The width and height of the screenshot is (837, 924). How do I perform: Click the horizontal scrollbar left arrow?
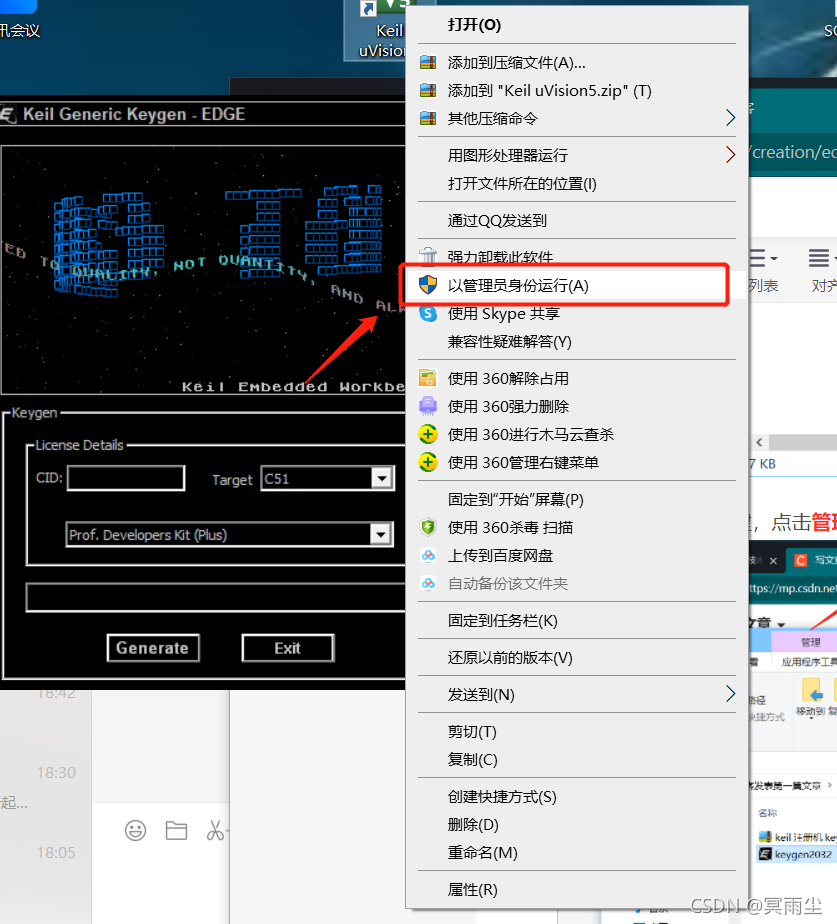759,442
